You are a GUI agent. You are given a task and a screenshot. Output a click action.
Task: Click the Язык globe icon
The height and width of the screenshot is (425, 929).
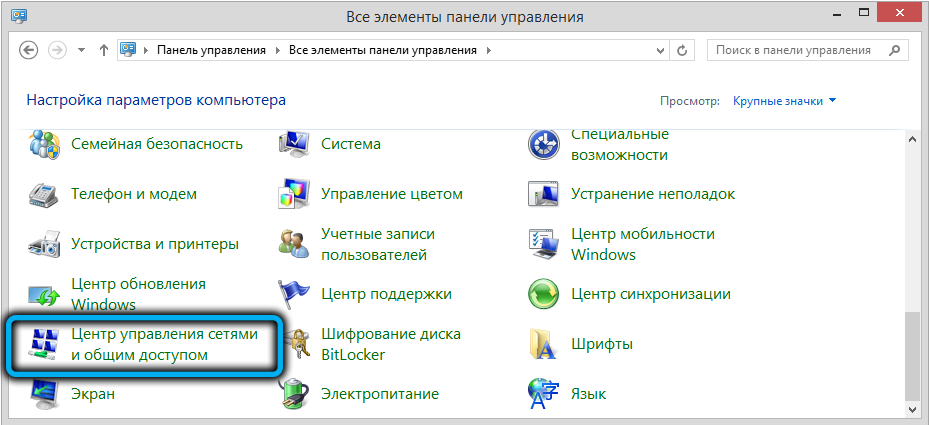544,394
